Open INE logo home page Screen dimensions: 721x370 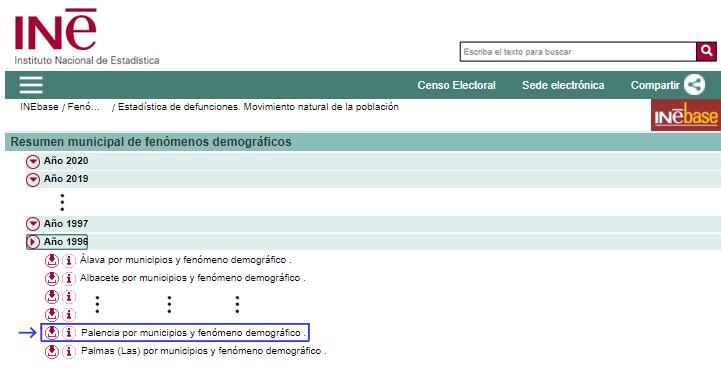(56, 29)
